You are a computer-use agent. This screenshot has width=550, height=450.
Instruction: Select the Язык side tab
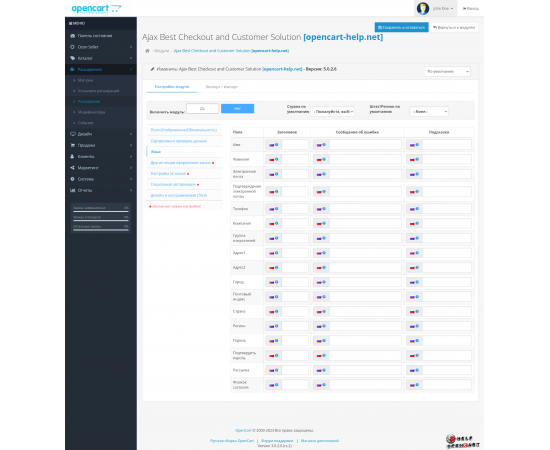[x=184, y=152]
